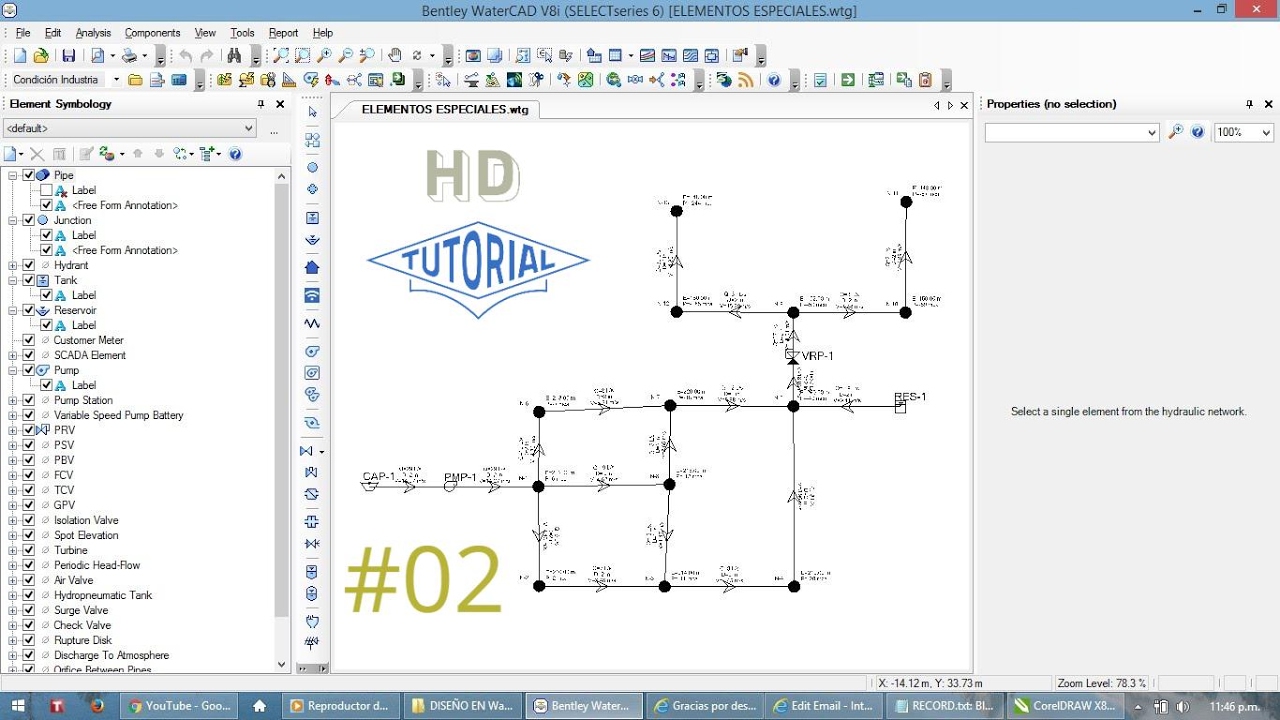Toggle the PRV checkbox
The height and width of the screenshot is (720, 1280).
point(29,430)
